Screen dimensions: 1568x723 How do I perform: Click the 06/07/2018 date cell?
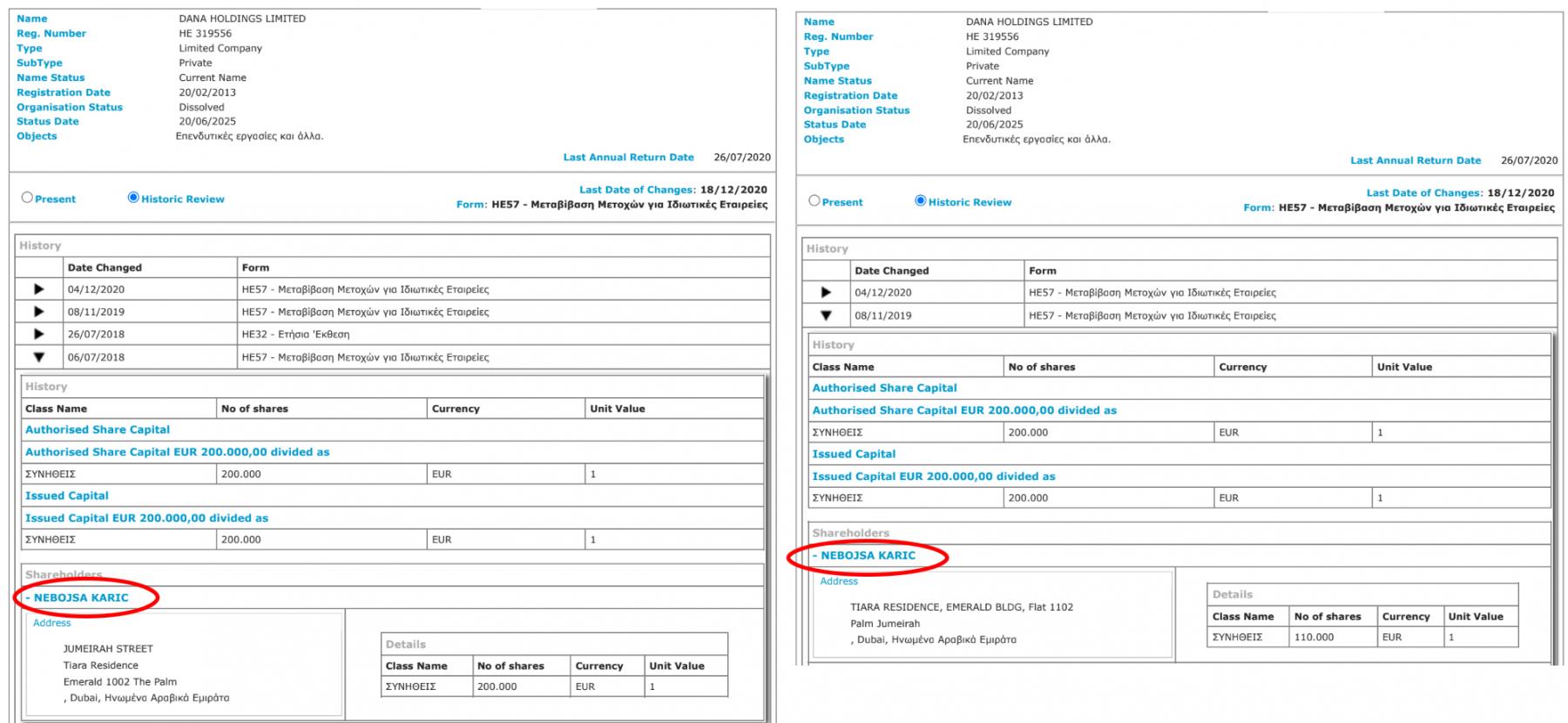(x=151, y=357)
